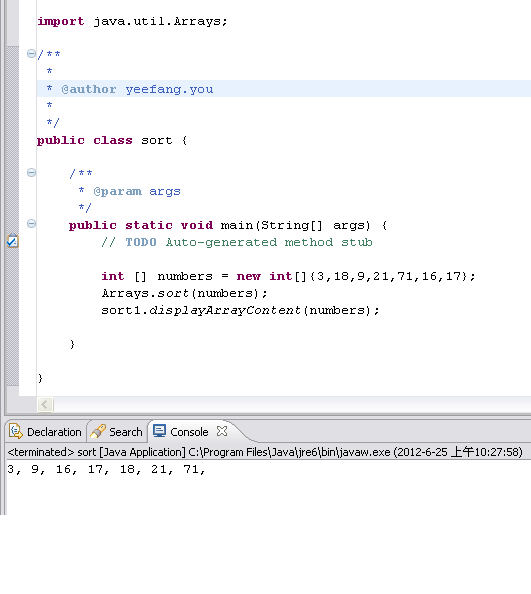This screenshot has width=531, height=594.
Task: Click the Search tab flashlight icon
Action: [98, 431]
